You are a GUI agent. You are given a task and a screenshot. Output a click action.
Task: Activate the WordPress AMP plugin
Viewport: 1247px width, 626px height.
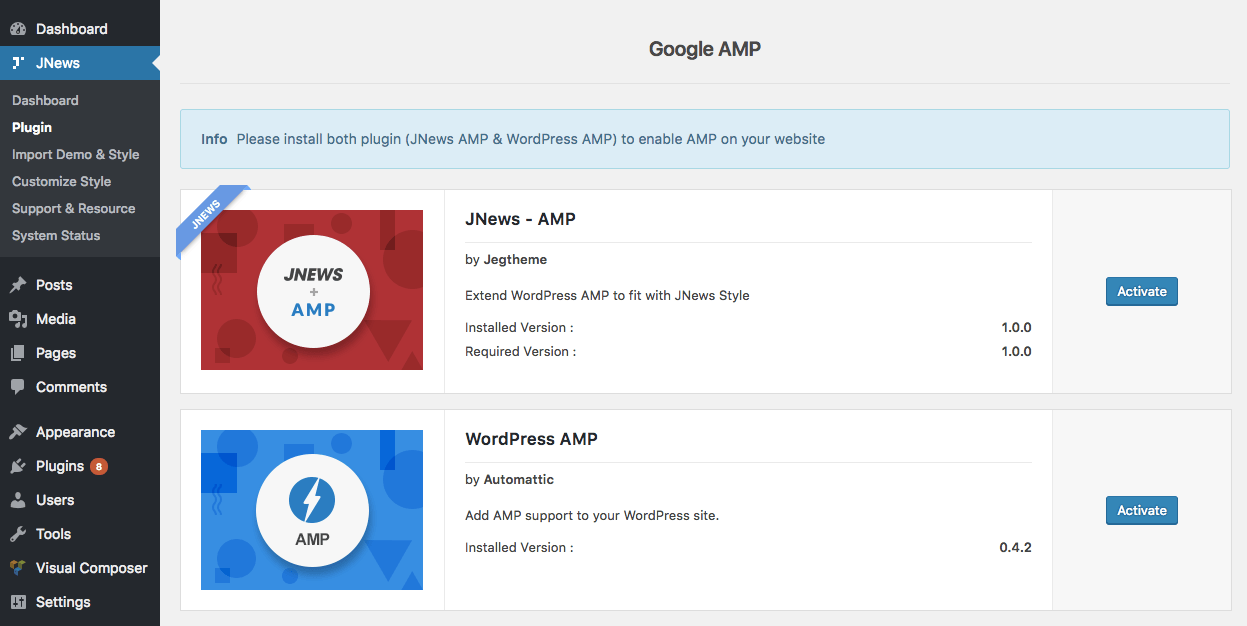click(1141, 510)
